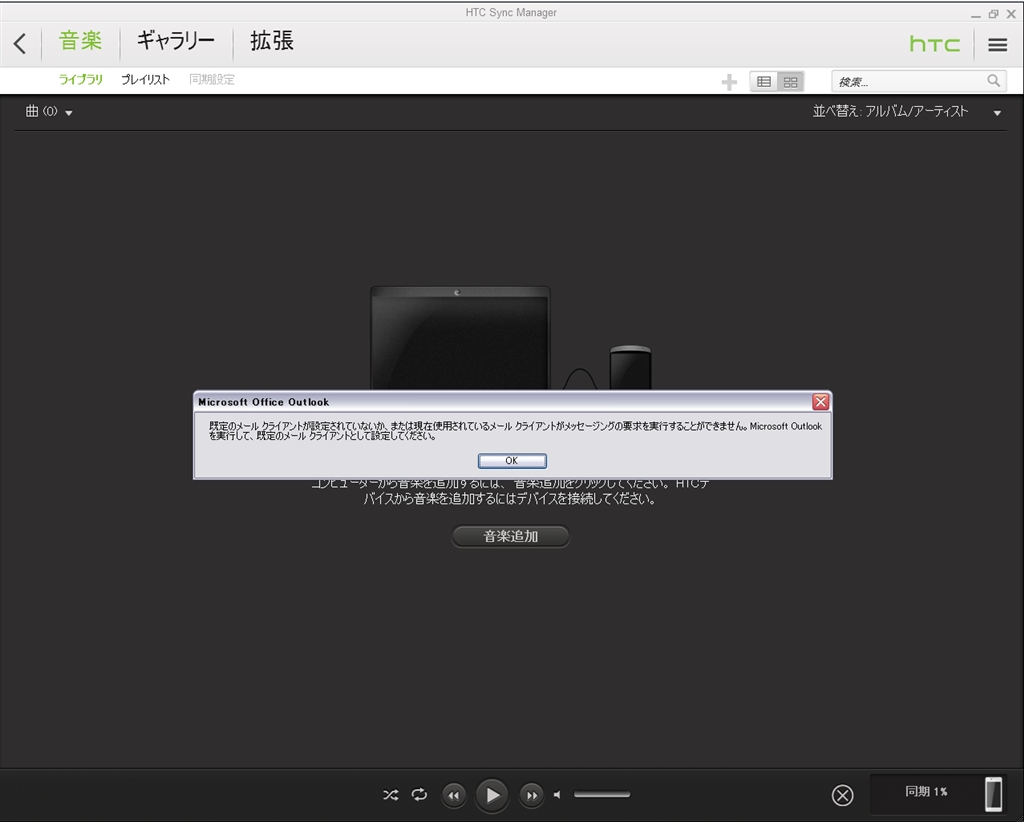Screen dimensions: 1024x822
Task: Mute the volume speaker icon
Action: (557, 795)
